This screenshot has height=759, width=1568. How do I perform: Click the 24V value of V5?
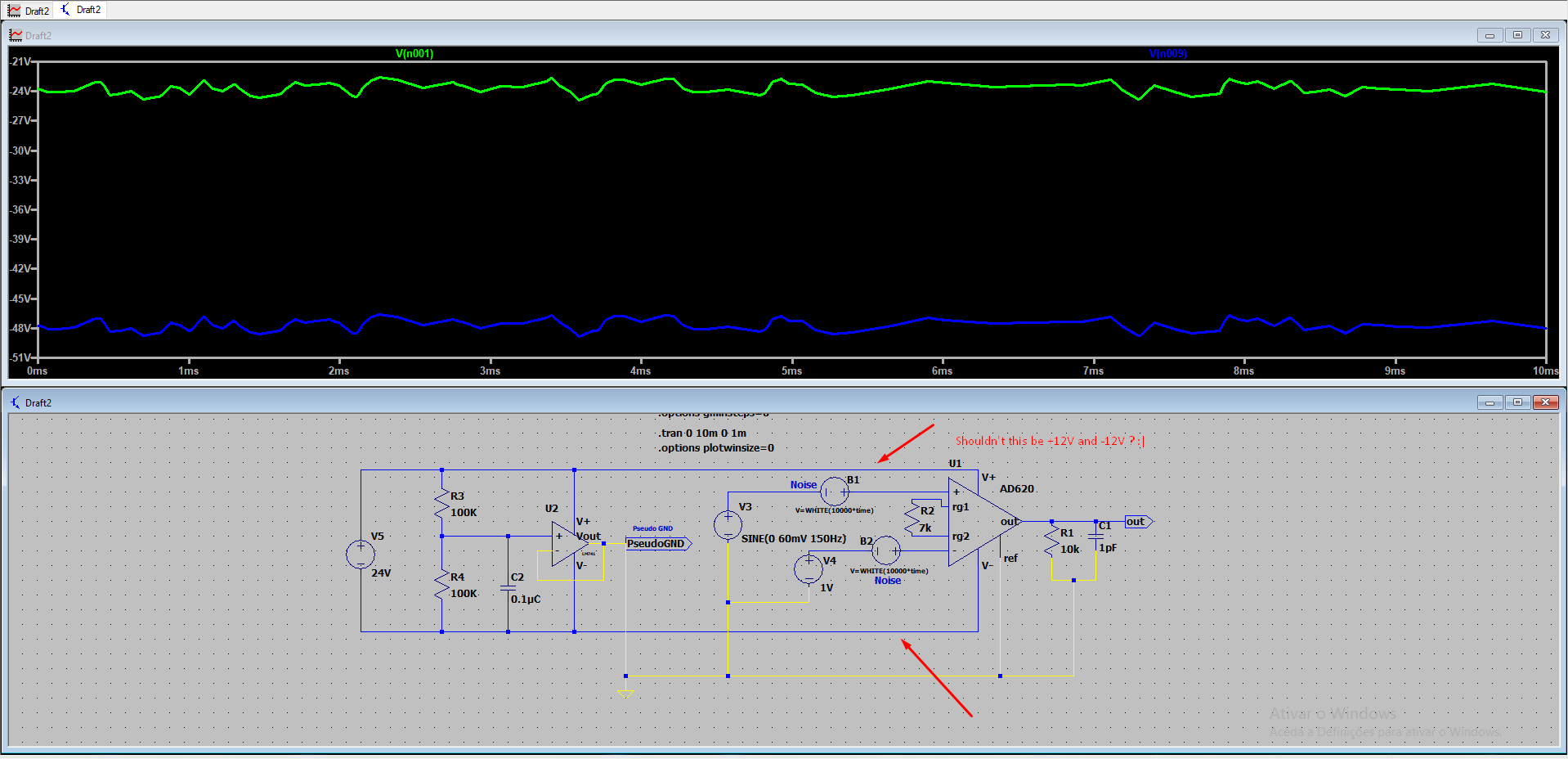click(381, 573)
